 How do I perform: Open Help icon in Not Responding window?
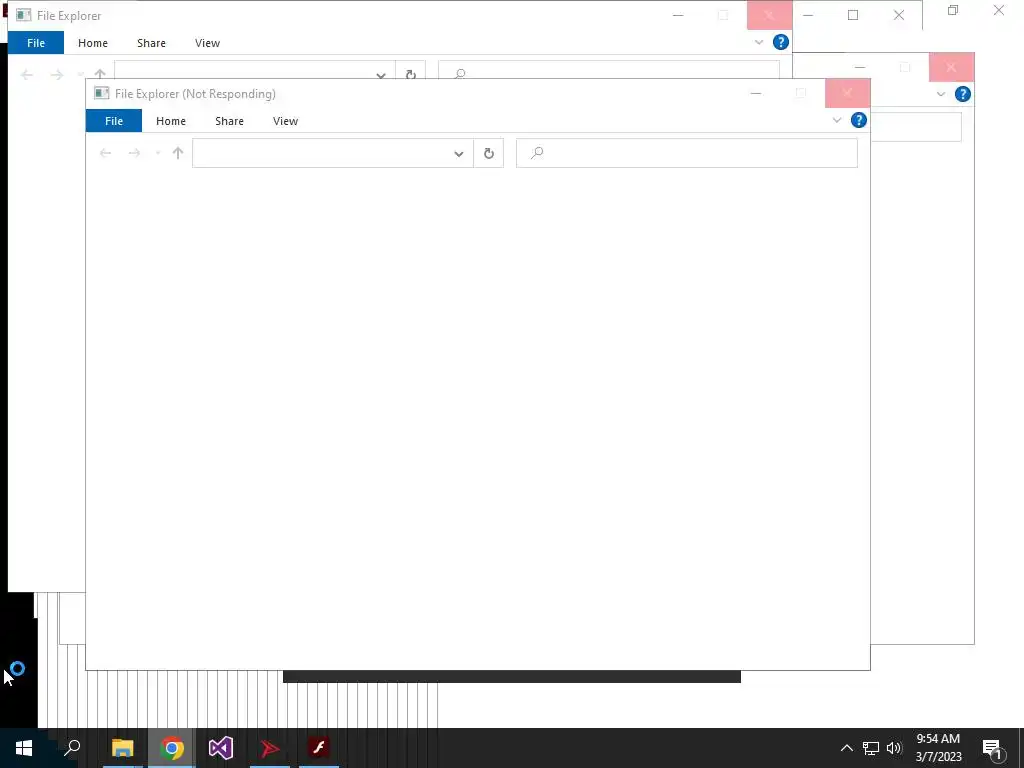click(x=859, y=120)
